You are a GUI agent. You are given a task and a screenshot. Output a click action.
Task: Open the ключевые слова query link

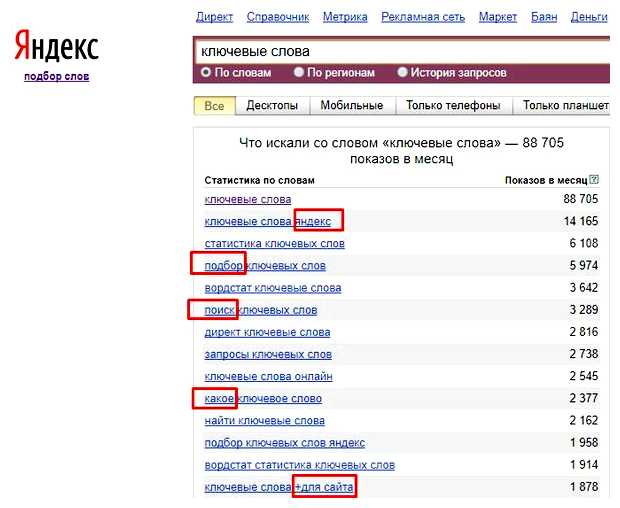(x=248, y=199)
